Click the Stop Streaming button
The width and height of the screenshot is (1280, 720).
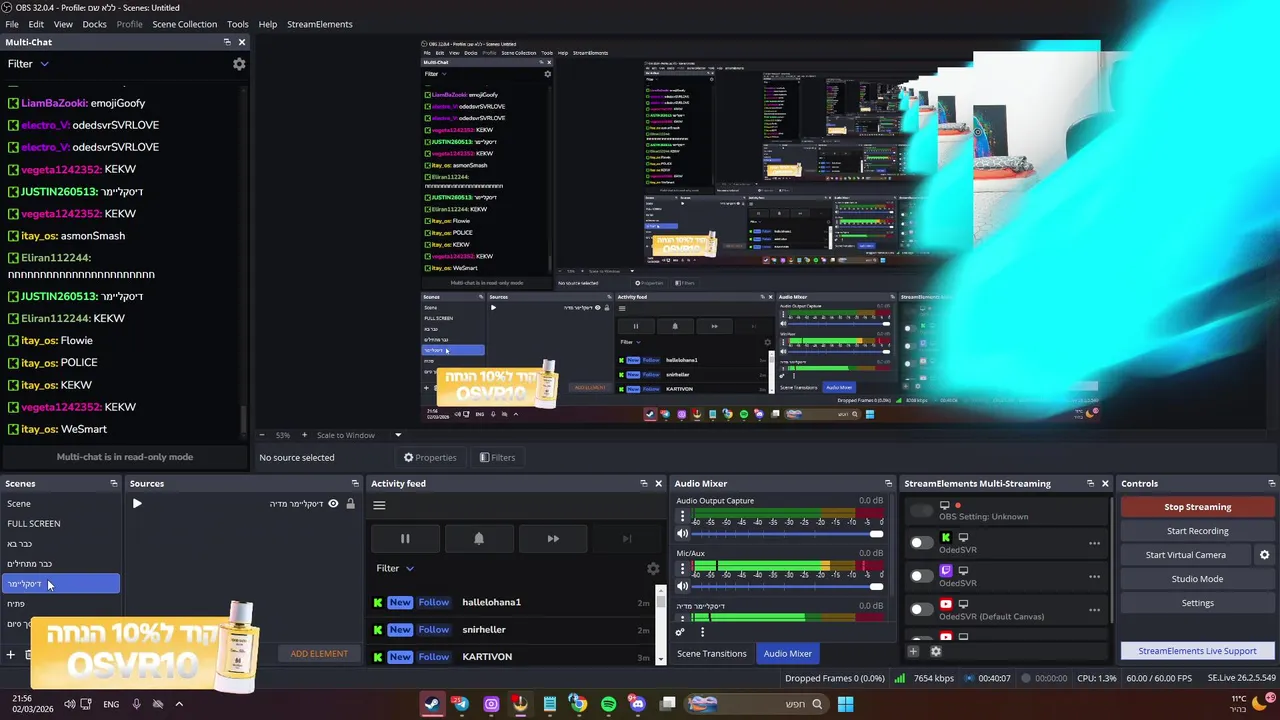point(1197,507)
